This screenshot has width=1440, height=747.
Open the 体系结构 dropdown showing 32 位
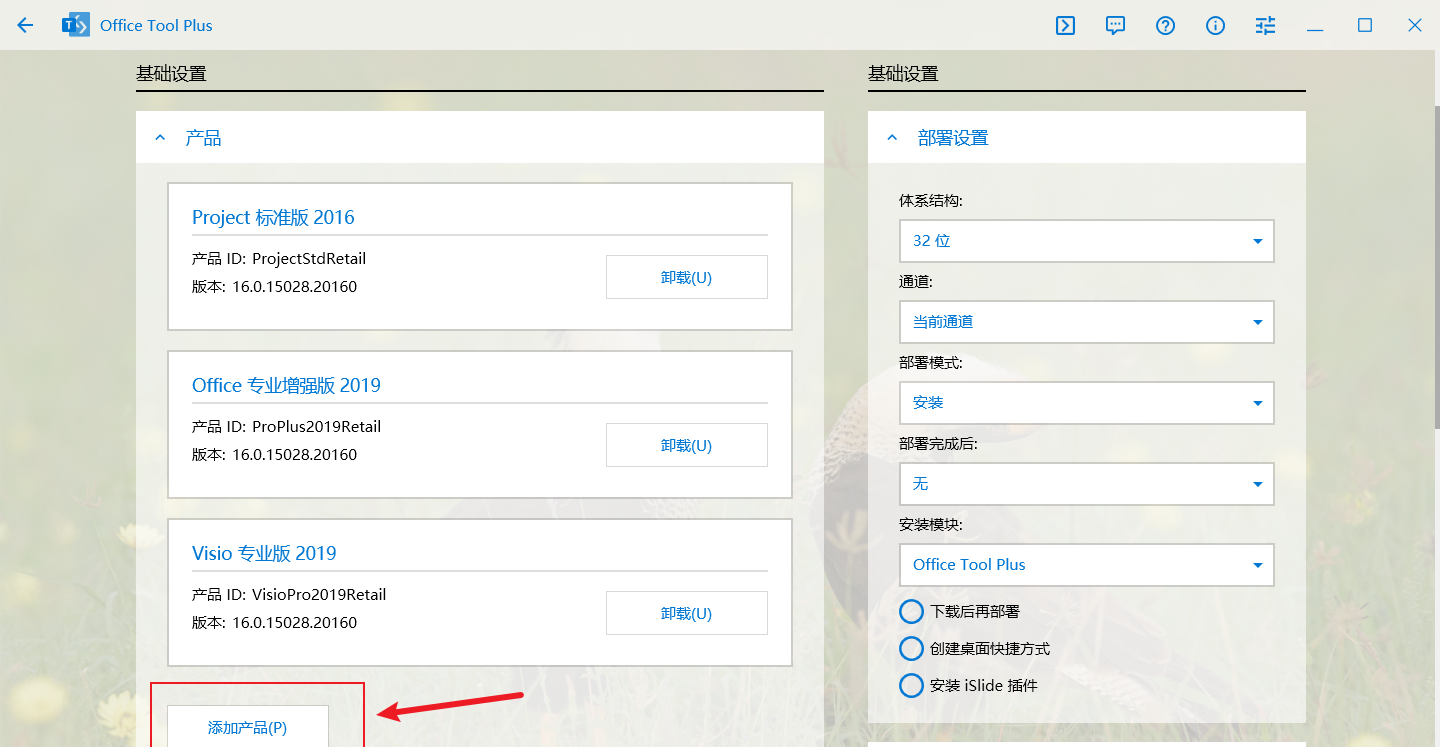[x=1086, y=241]
